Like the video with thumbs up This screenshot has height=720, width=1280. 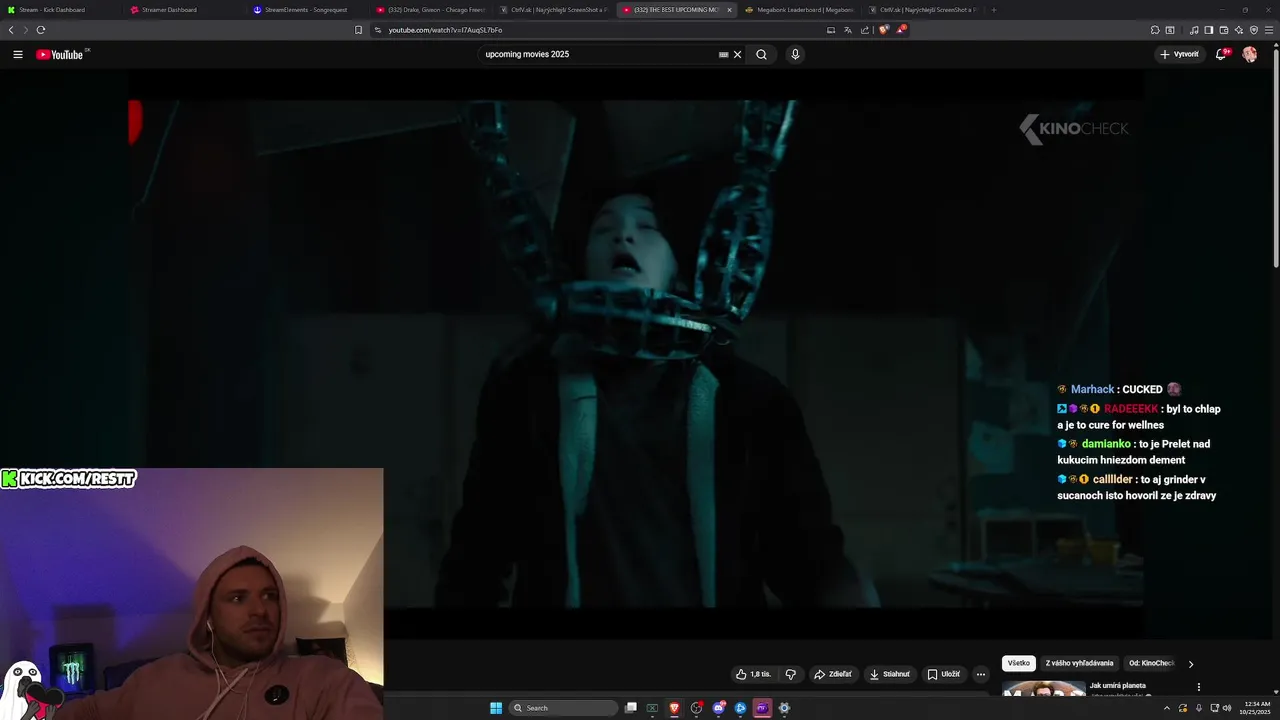tap(753, 674)
